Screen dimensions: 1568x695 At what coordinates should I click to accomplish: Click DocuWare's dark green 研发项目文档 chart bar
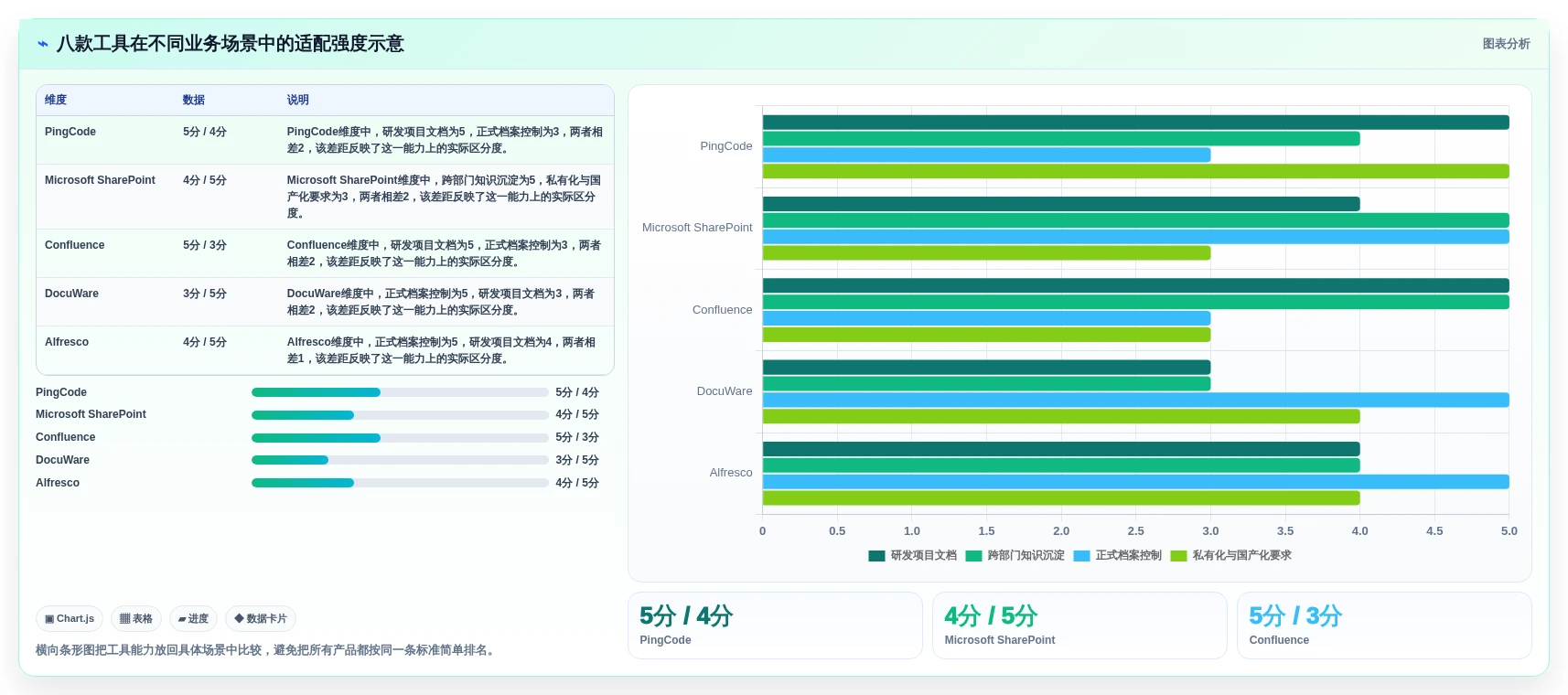pyautogui.click(x=986, y=368)
